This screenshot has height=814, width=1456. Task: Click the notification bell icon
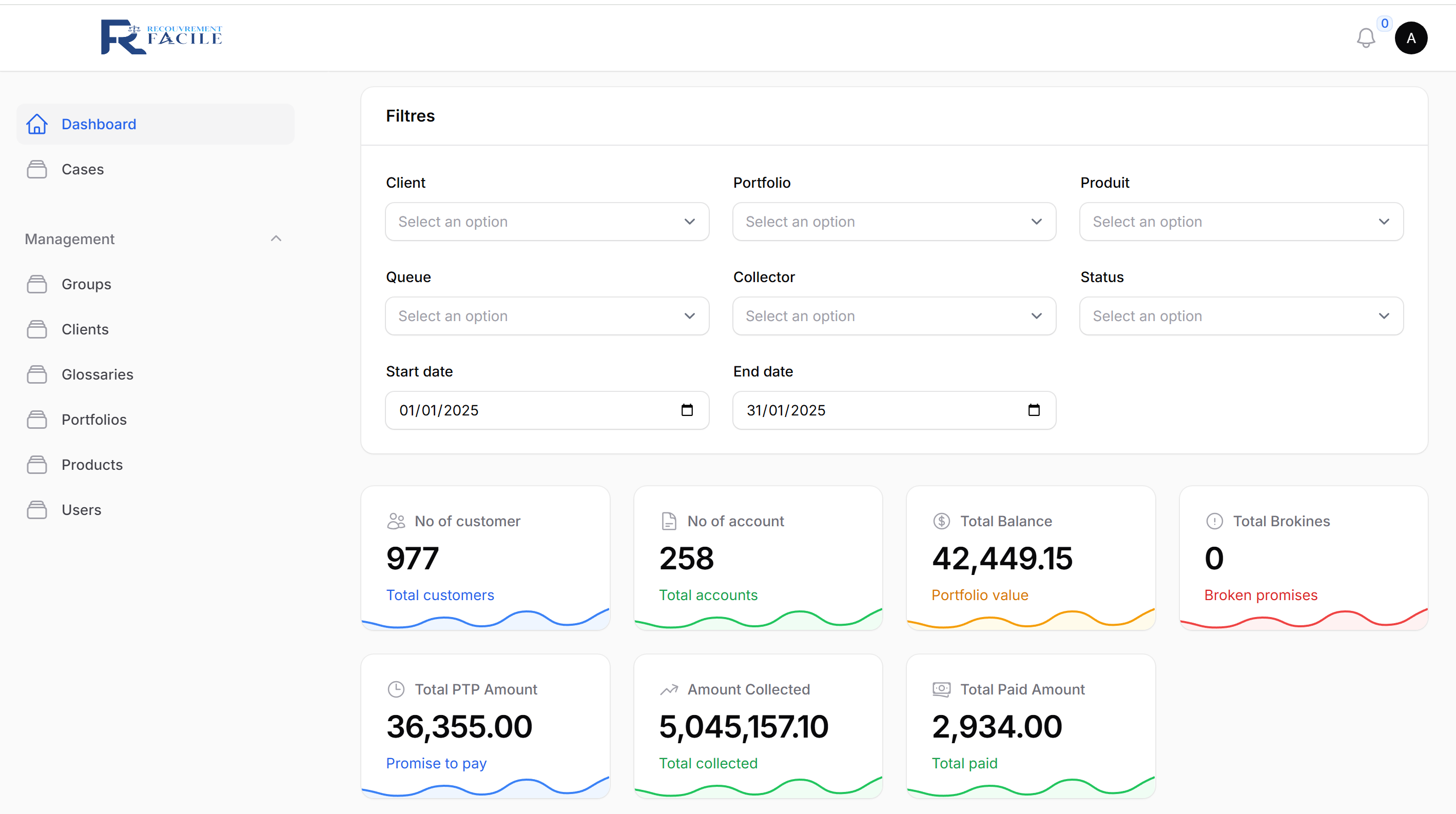coord(1365,38)
